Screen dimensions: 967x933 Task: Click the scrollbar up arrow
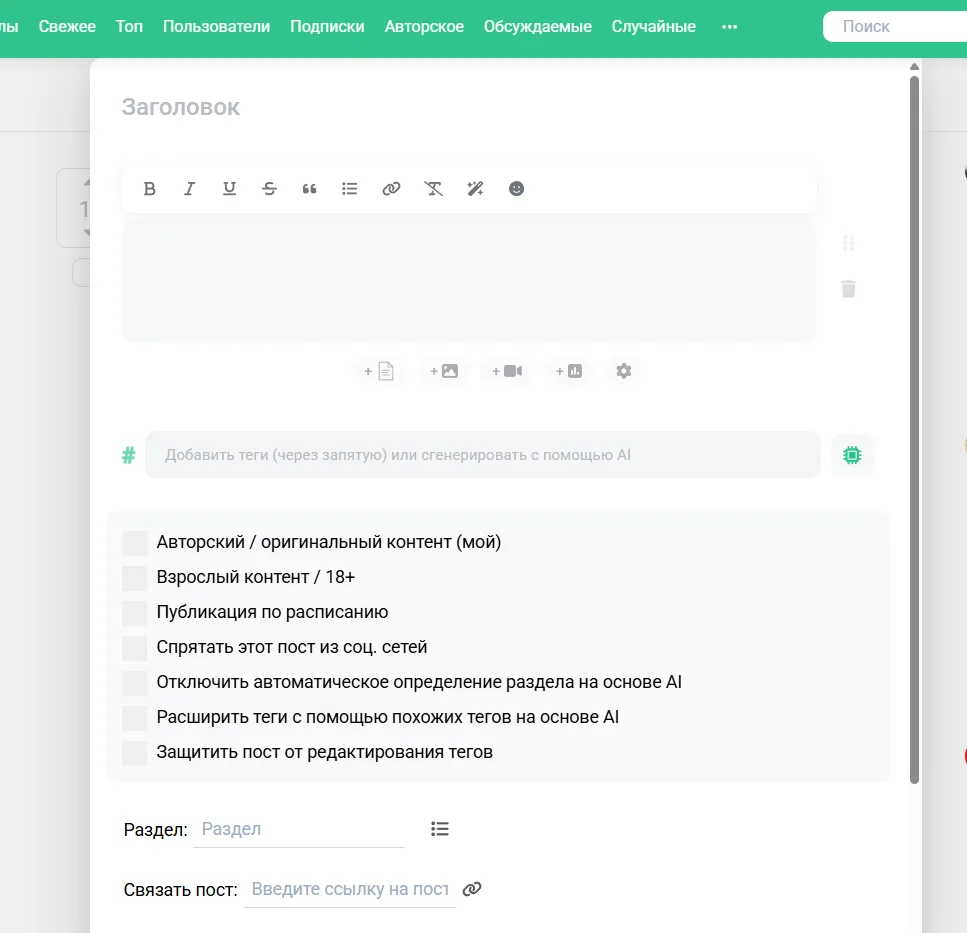tap(915, 67)
